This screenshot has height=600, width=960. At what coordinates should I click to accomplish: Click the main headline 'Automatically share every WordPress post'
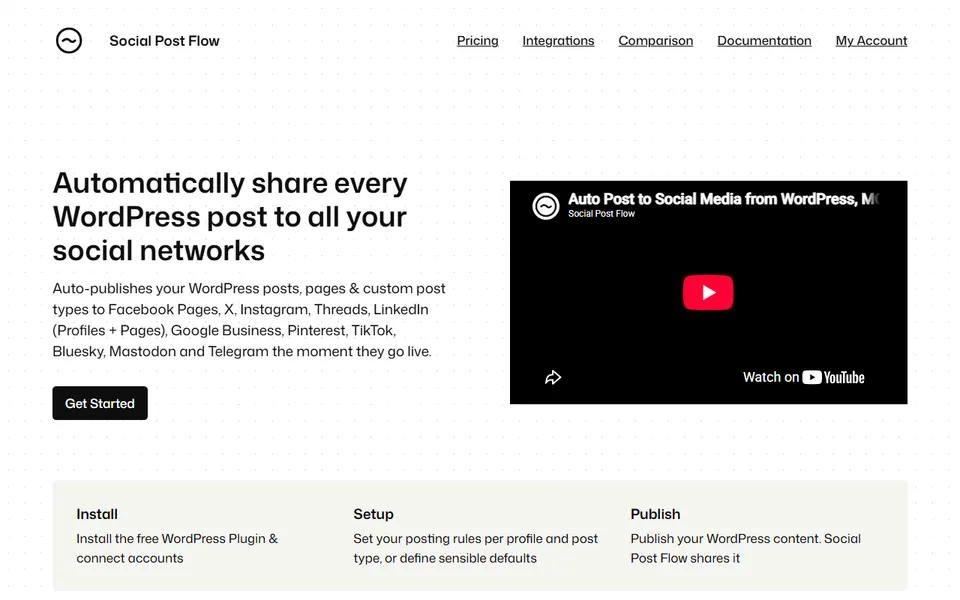coord(230,217)
